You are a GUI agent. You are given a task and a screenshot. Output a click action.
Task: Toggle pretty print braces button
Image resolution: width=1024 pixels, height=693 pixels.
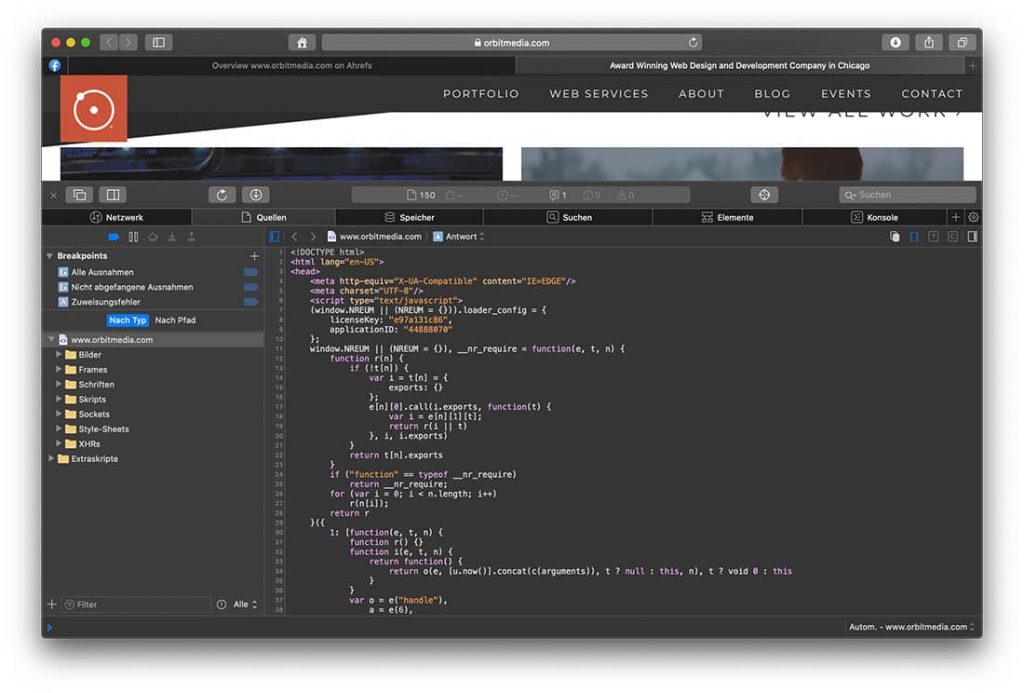tap(914, 236)
